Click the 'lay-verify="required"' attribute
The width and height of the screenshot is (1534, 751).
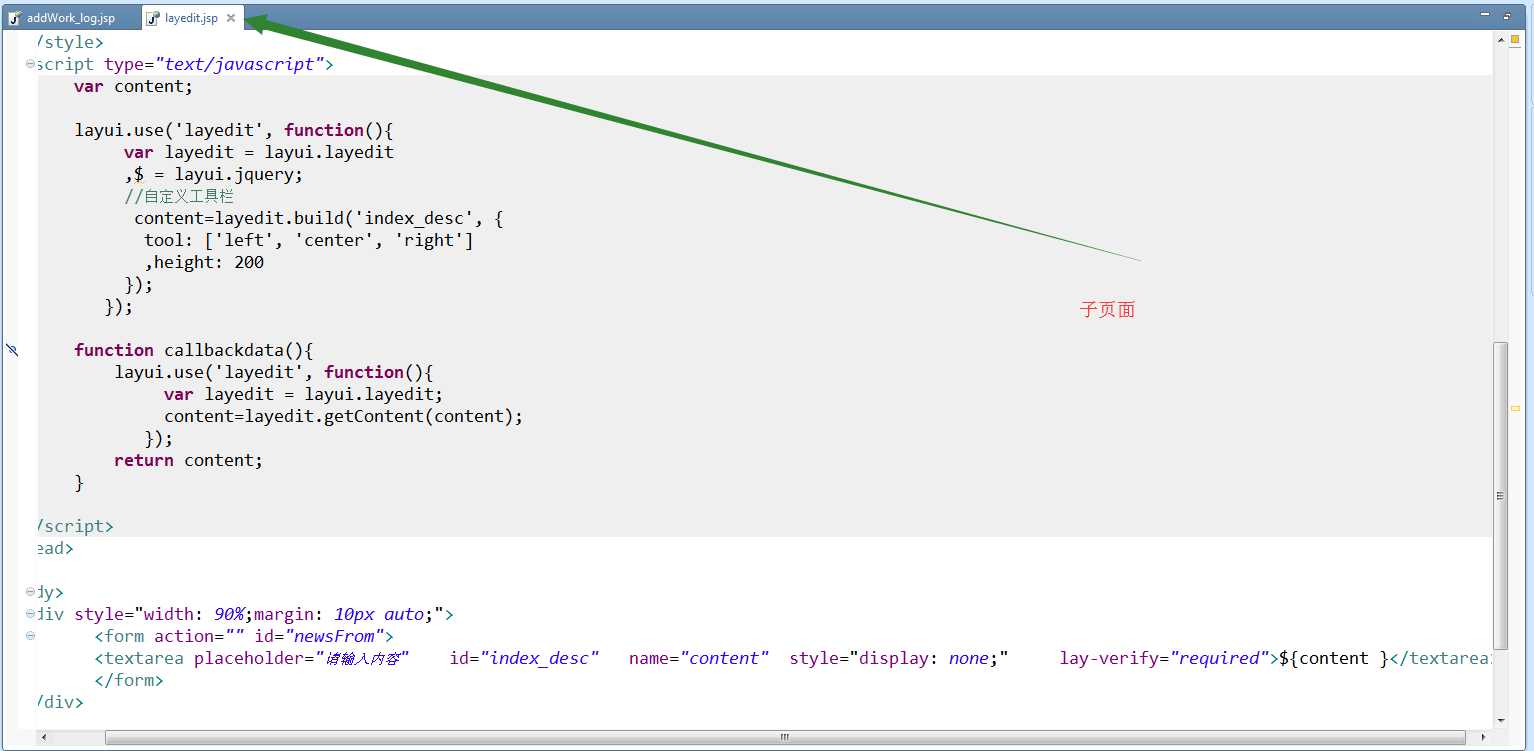click(1165, 658)
